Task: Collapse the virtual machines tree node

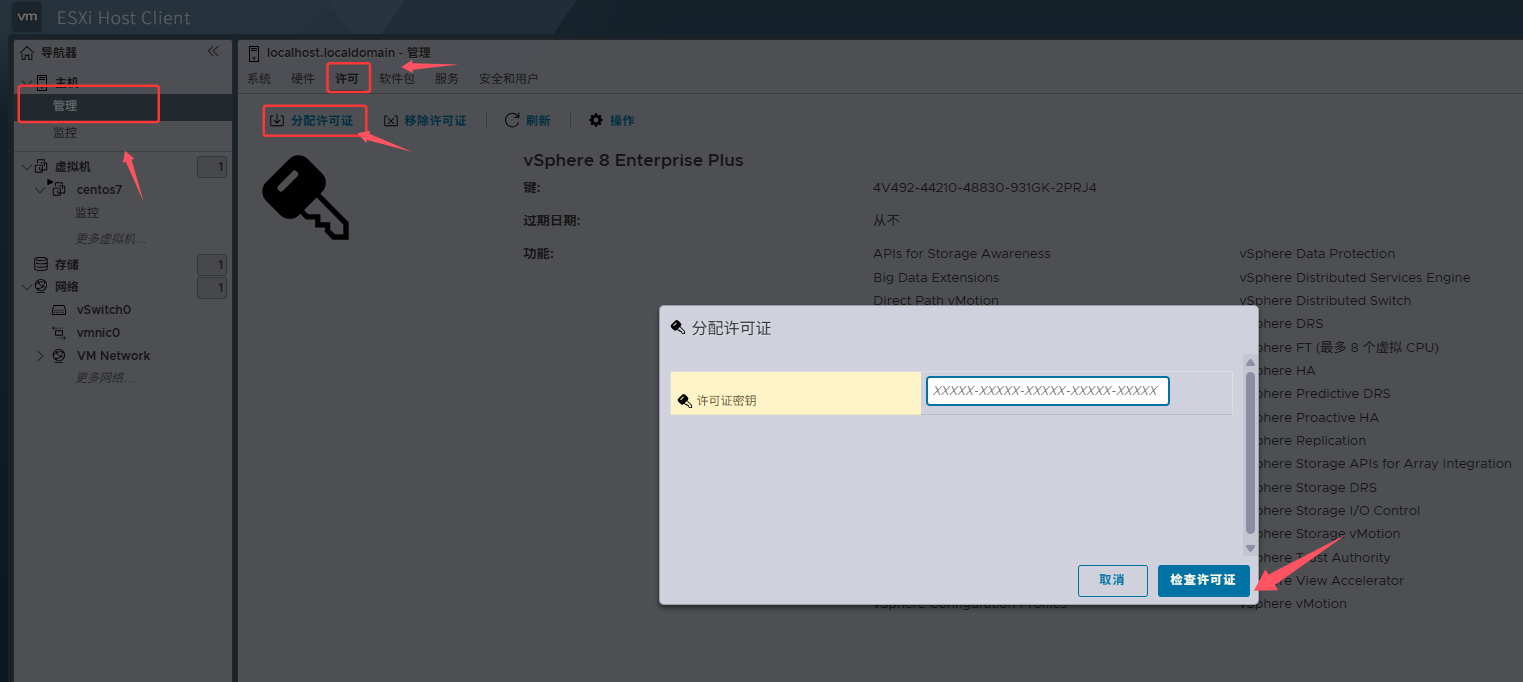Action: pos(26,166)
